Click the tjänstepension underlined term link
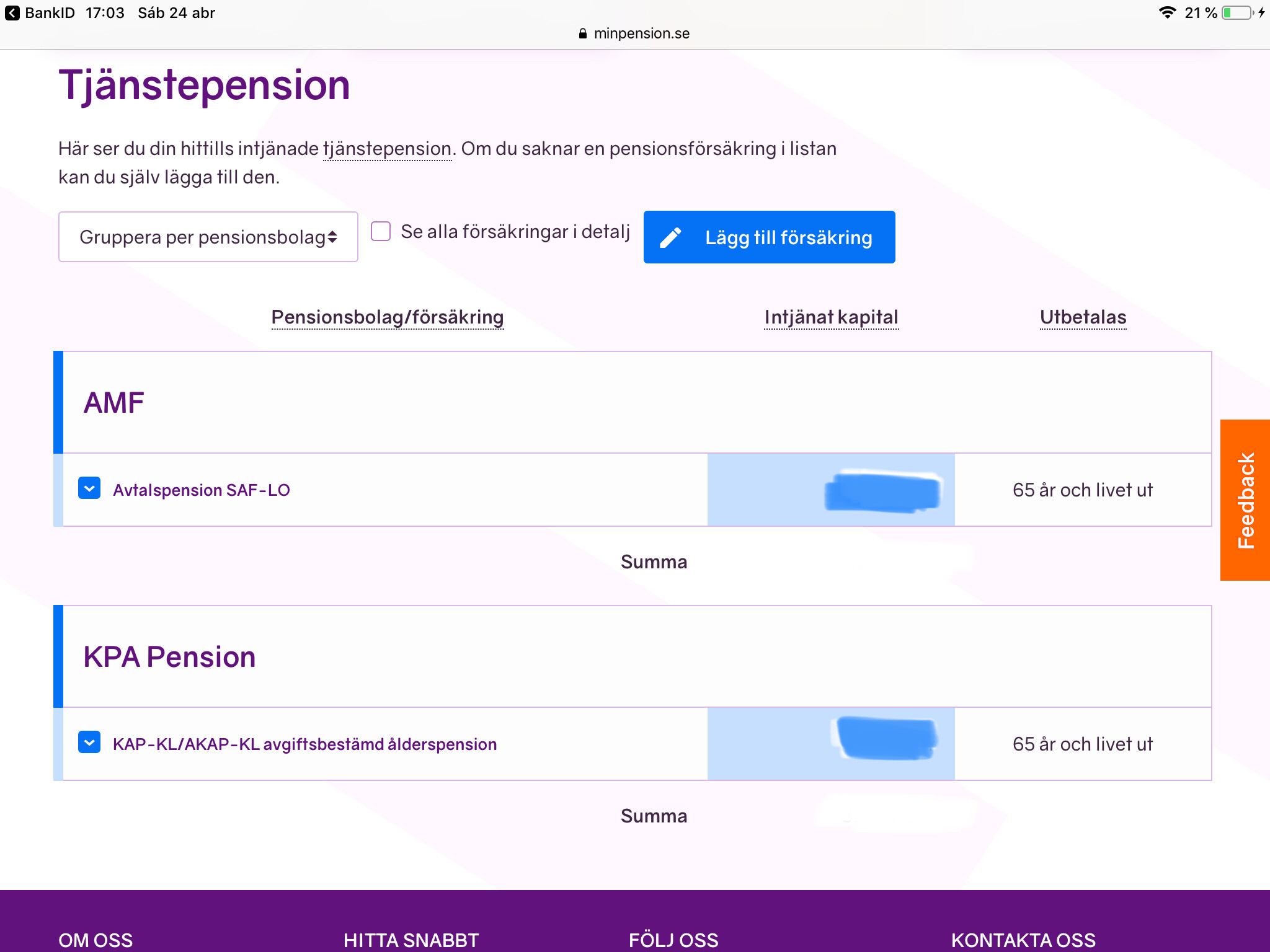1270x952 pixels. click(x=387, y=149)
